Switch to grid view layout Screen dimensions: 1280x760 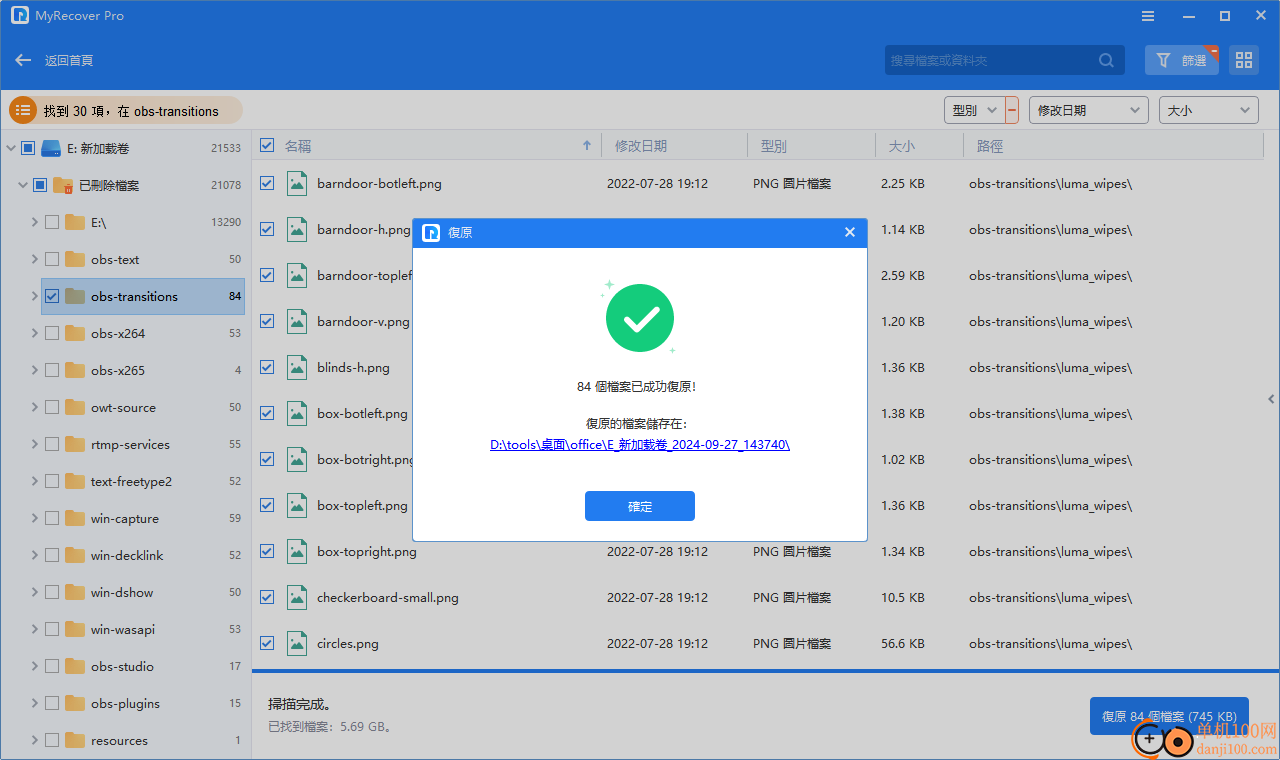1244,60
